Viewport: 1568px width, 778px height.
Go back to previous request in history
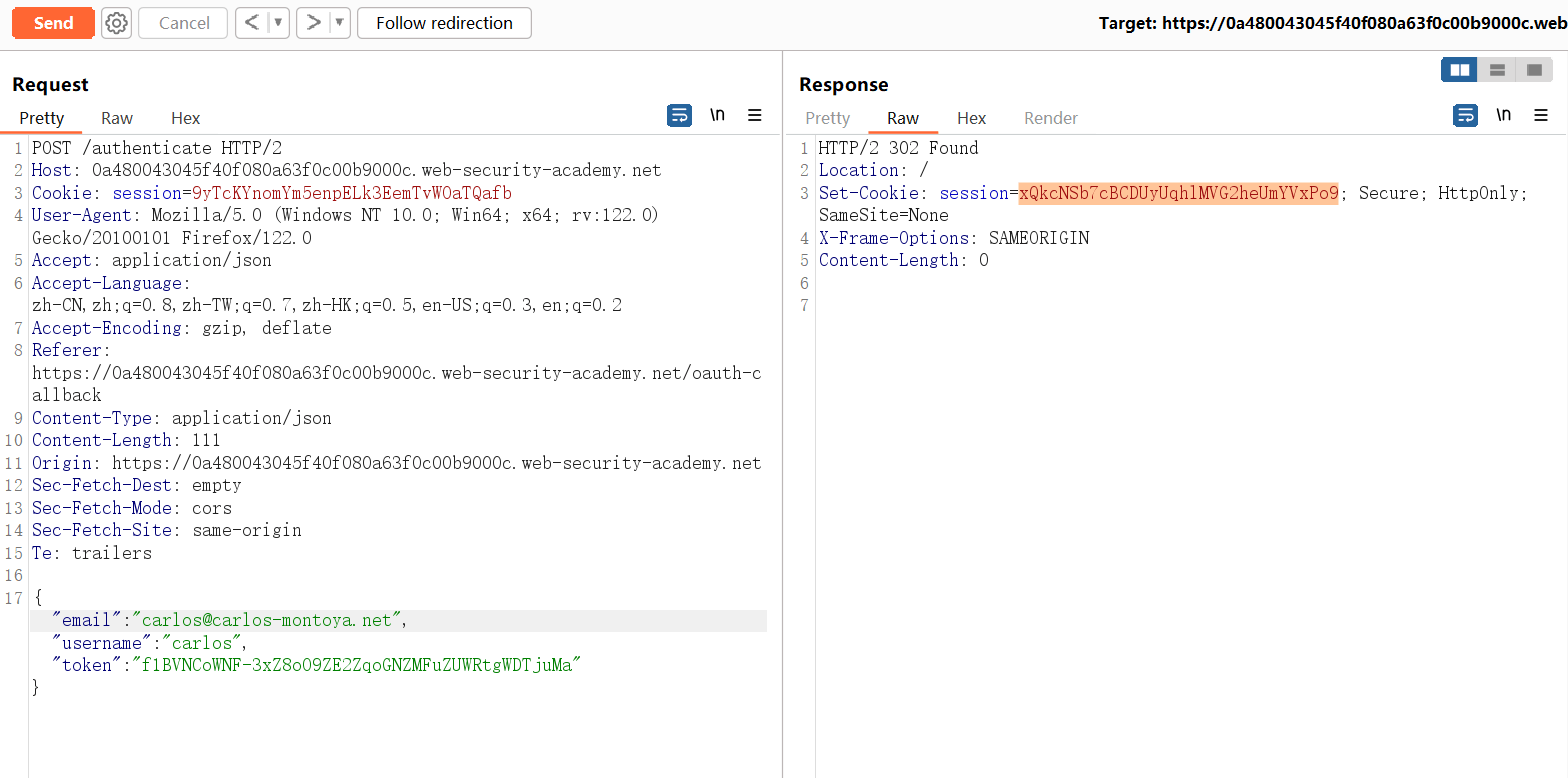(x=252, y=23)
